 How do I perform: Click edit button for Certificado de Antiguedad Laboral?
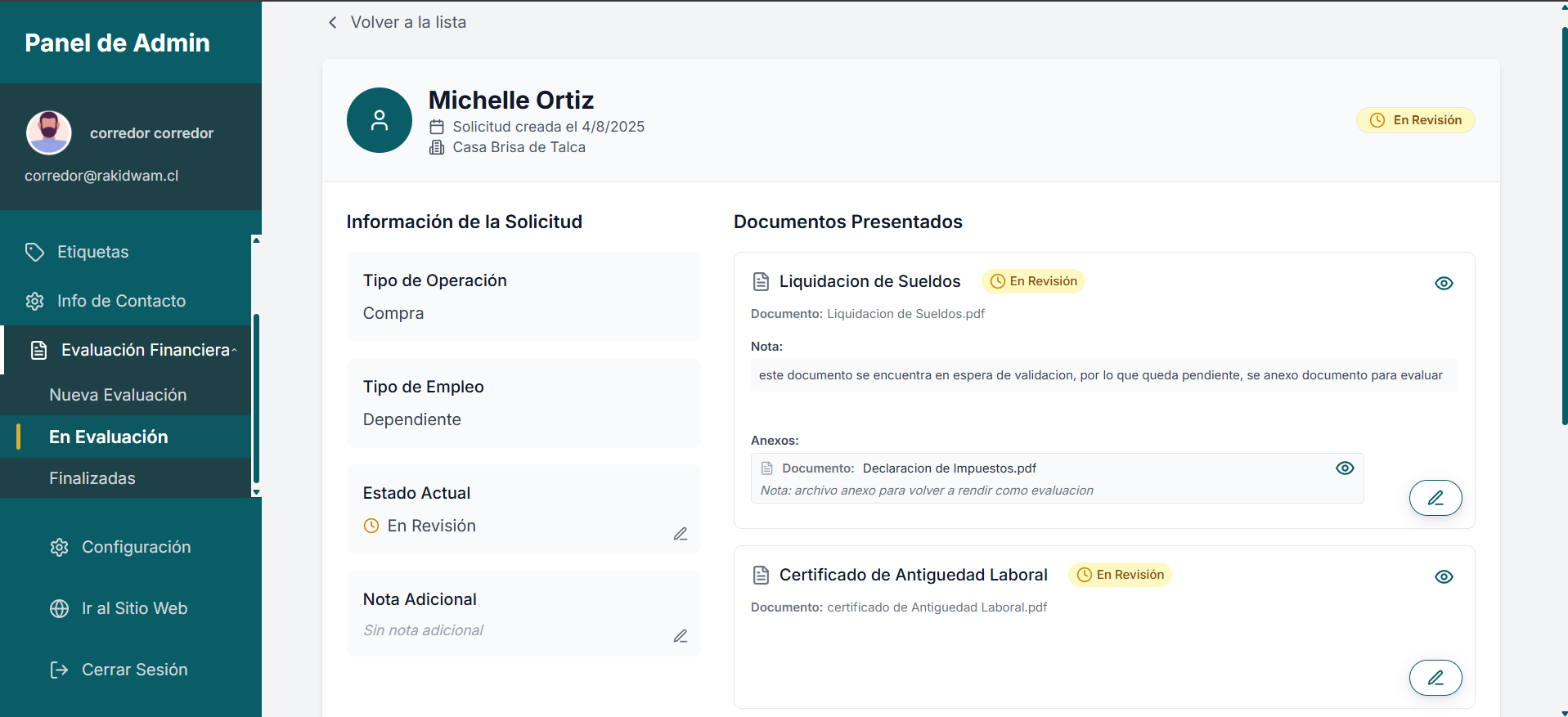(1435, 678)
